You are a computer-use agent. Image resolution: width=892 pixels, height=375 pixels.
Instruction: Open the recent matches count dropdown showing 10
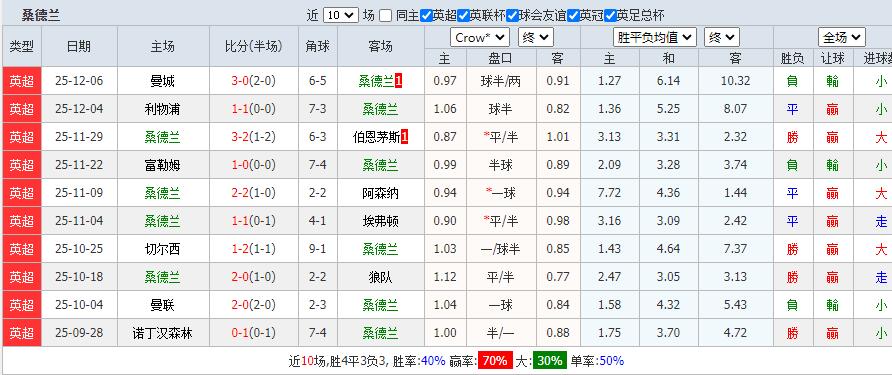tap(340, 15)
